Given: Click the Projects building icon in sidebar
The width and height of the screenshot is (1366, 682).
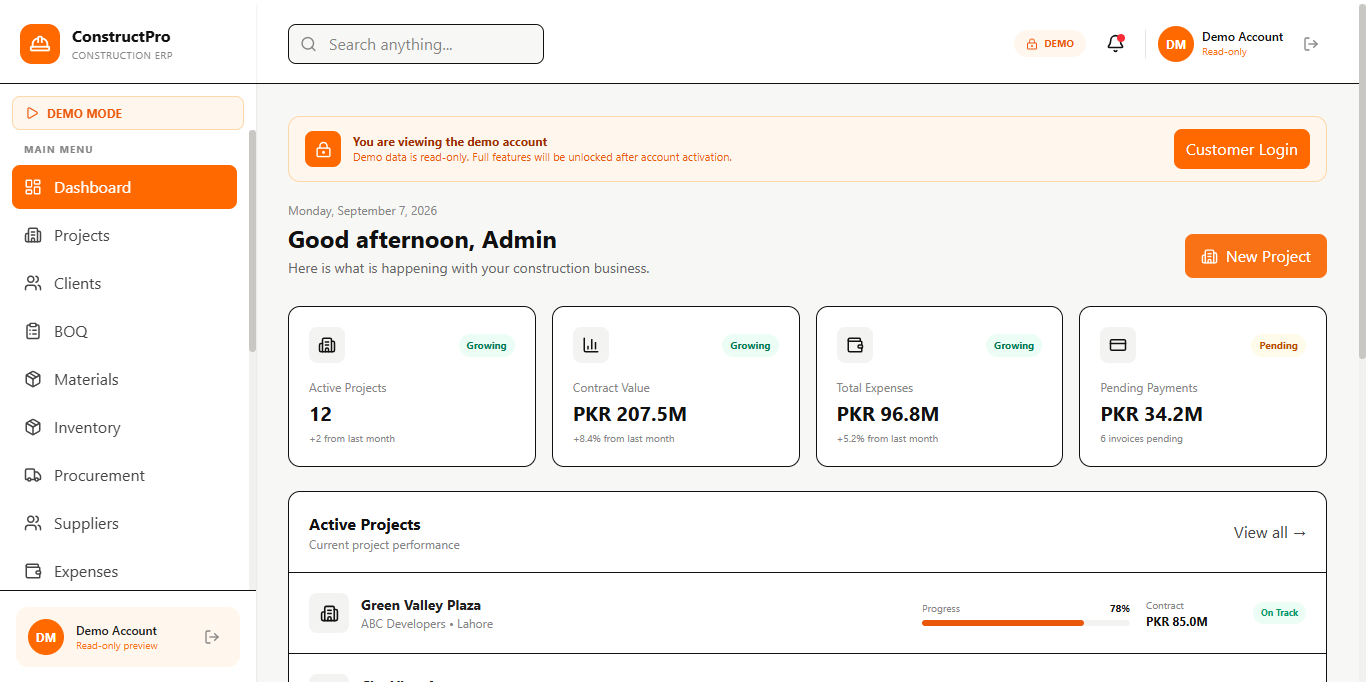Looking at the screenshot, I should [33, 235].
